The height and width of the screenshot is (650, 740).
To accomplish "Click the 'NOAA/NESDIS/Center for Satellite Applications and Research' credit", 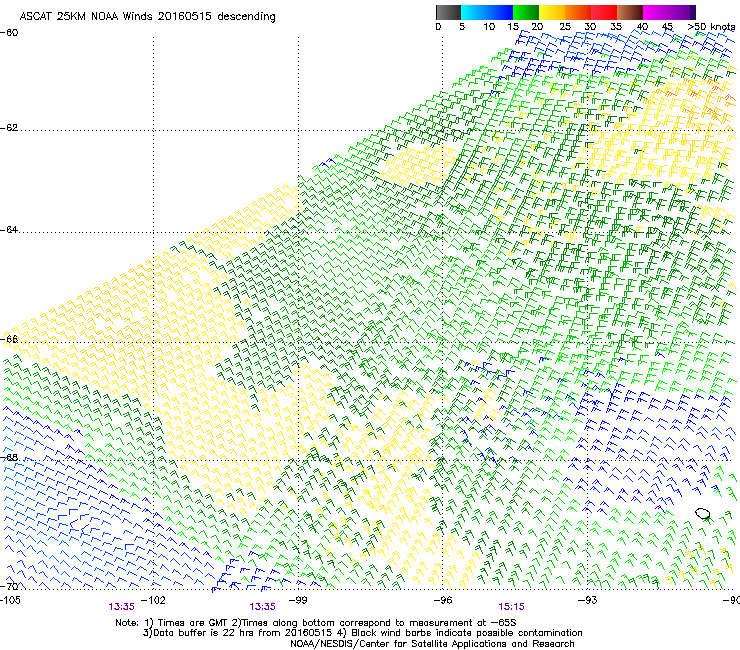I will (432, 644).
